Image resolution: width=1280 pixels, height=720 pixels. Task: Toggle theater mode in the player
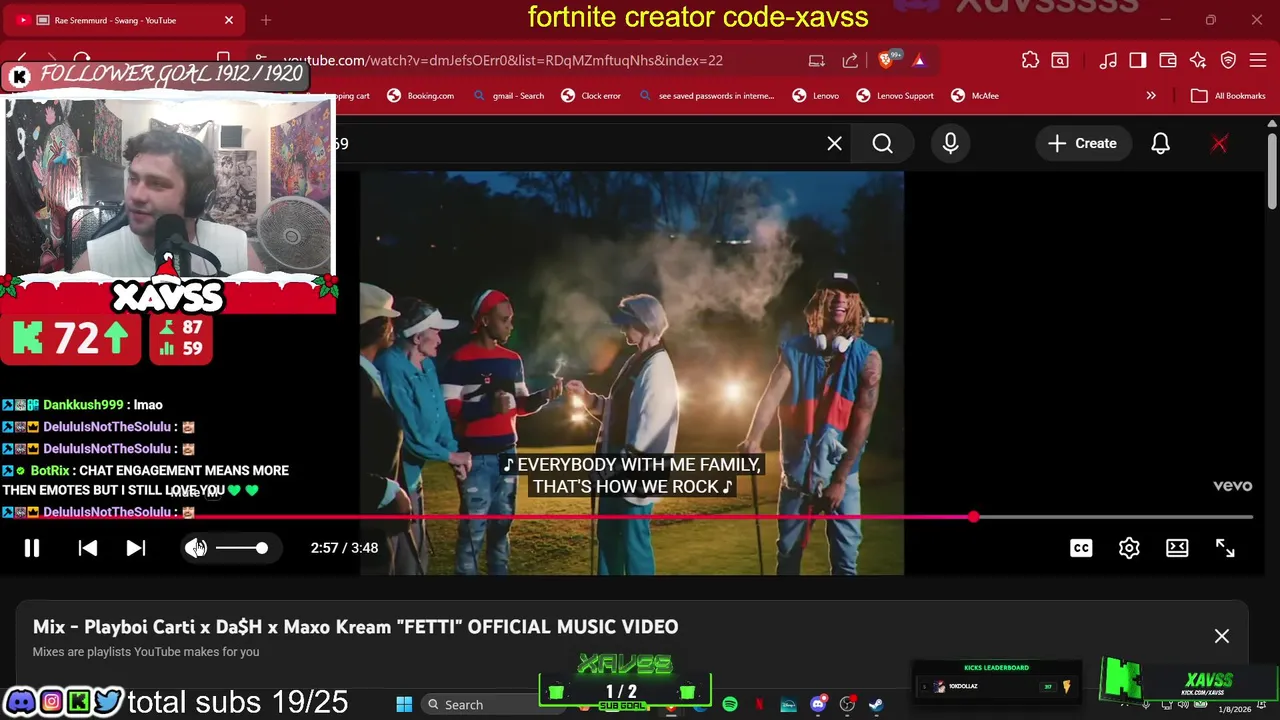point(1177,548)
